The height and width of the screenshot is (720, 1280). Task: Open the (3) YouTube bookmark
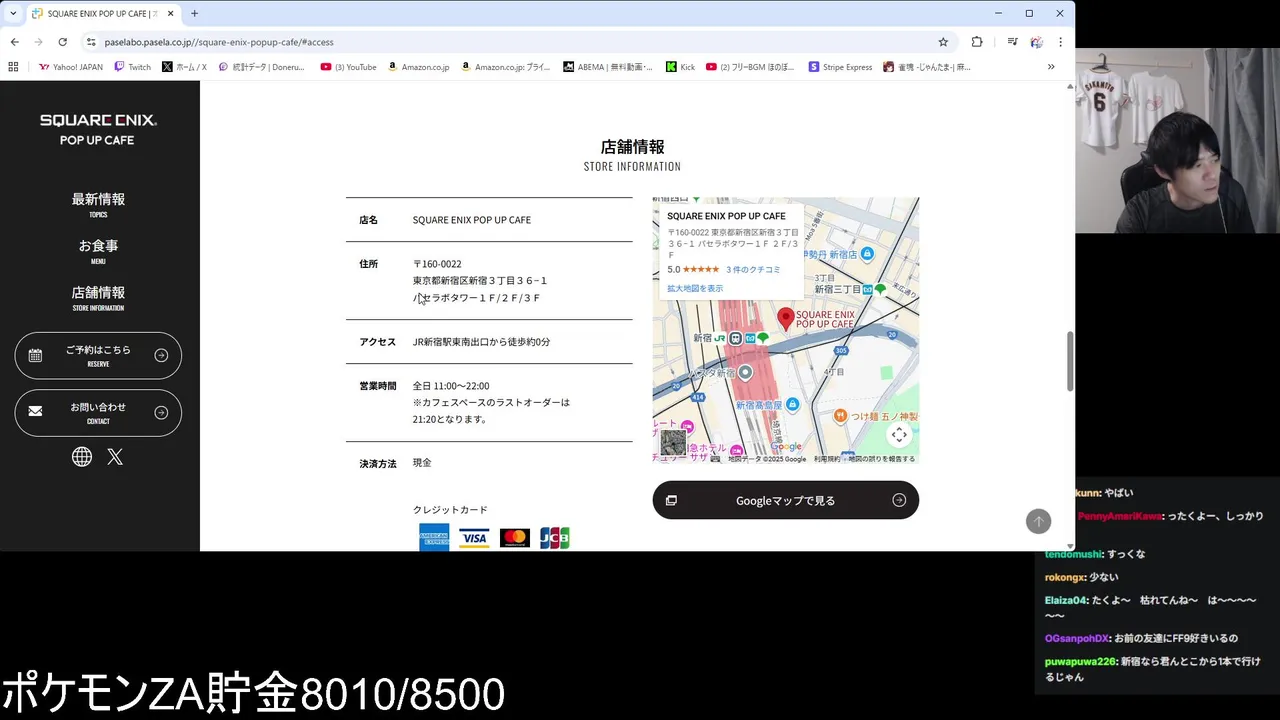point(348,67)
